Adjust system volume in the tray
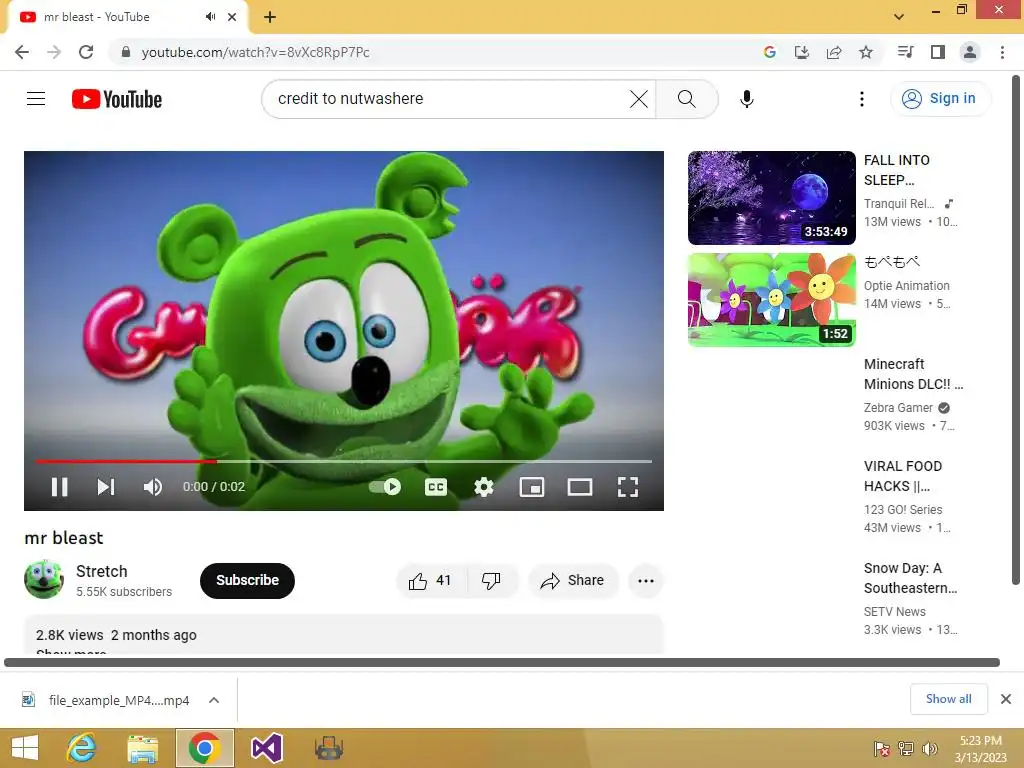The height and width of the screenshot is (768, 1024). pos(929,748)
